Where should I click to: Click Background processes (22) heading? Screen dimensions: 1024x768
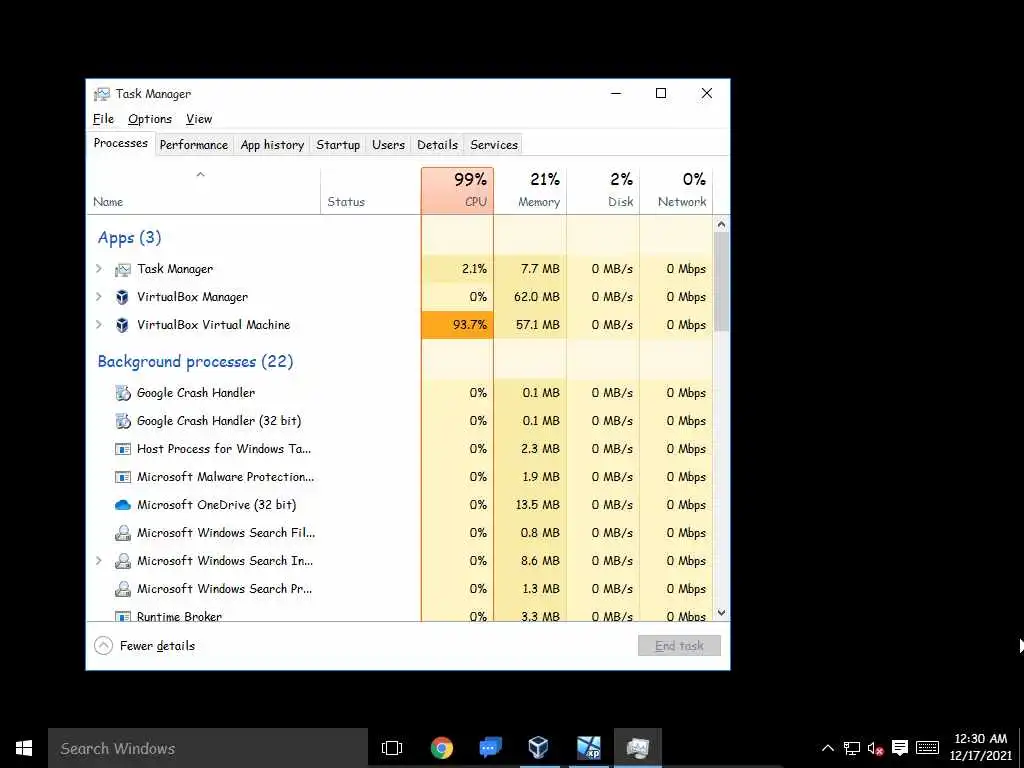click(x=195, y=362)
